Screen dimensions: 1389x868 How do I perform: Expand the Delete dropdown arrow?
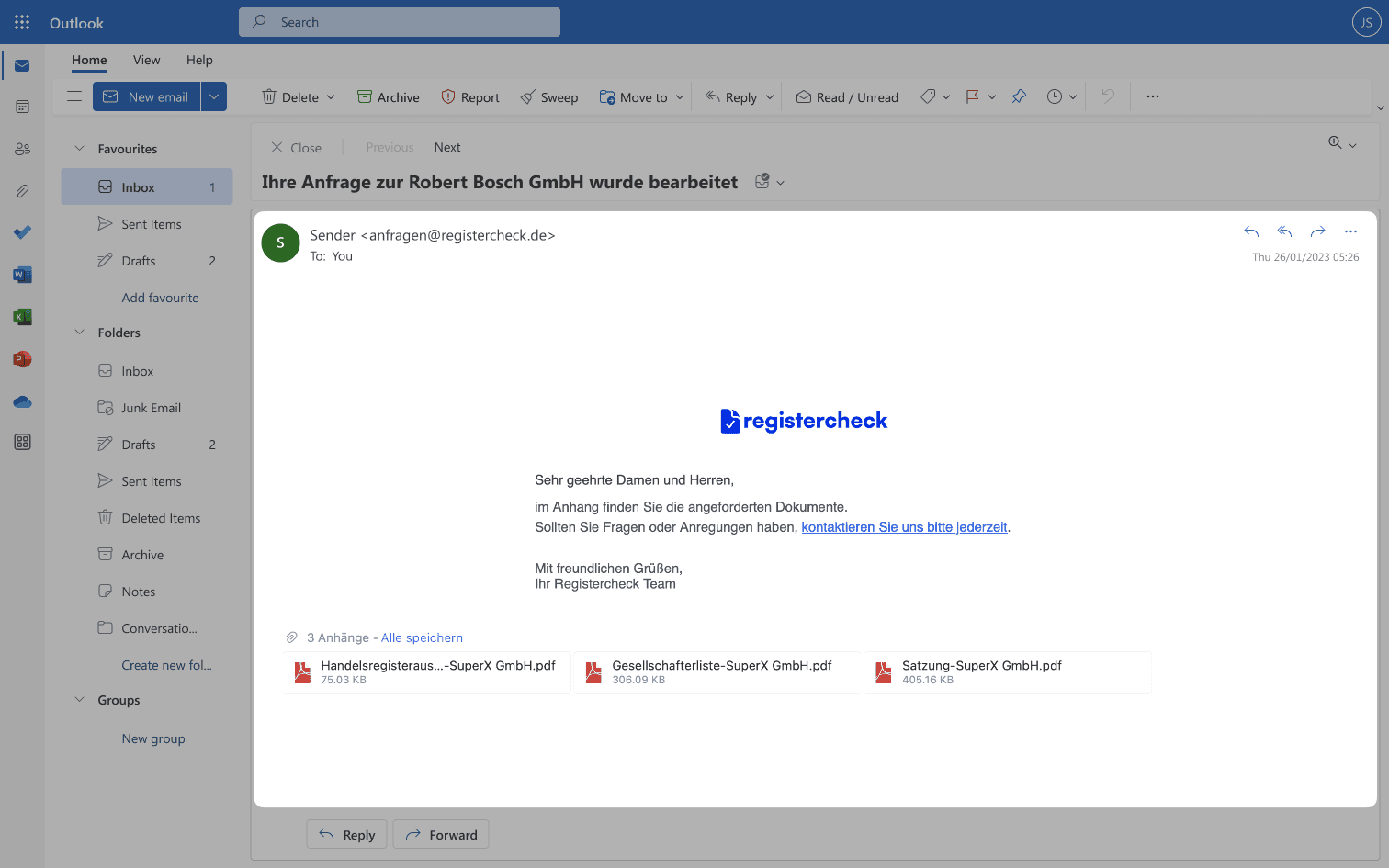[331, 97]
